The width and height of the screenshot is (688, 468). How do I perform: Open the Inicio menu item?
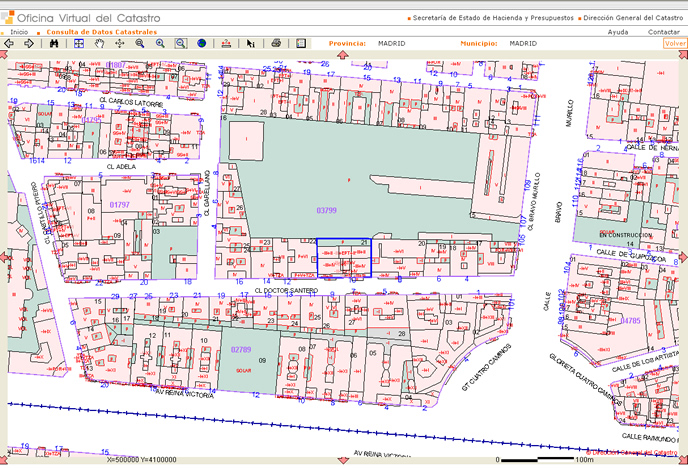19,32
